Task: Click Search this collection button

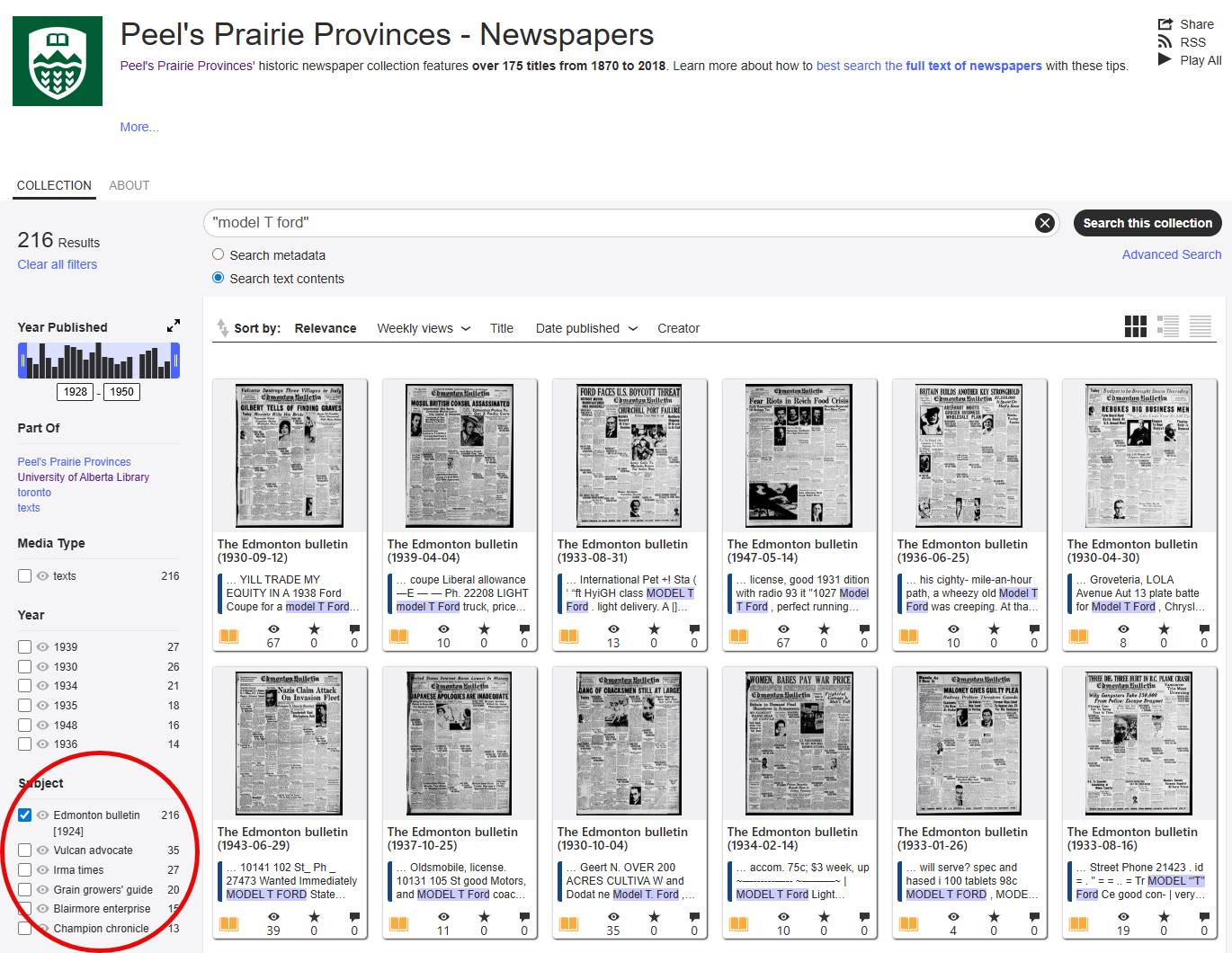Action: click(1147, 223)
